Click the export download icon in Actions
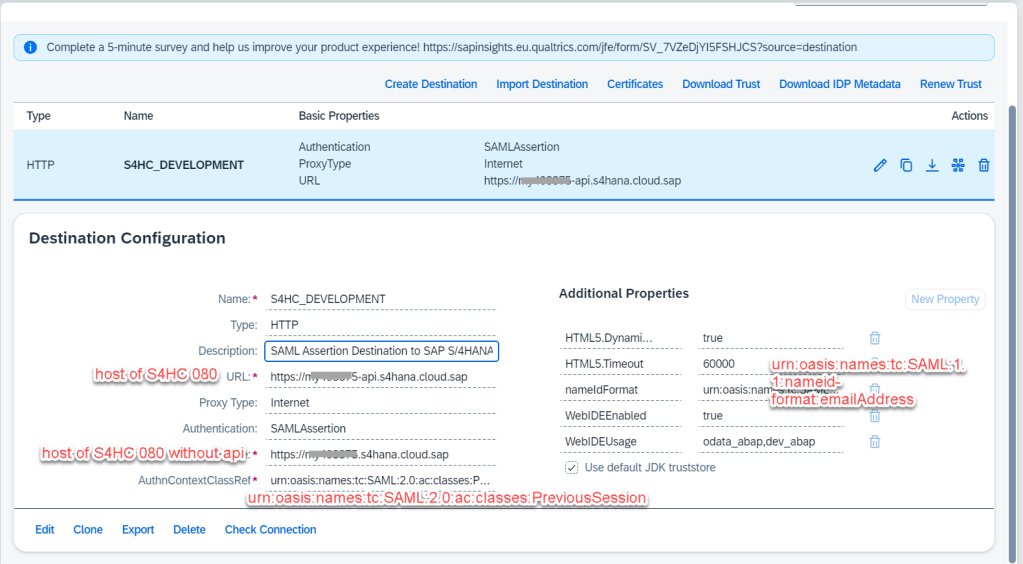 pyautogui.click(x=932, y=165)
